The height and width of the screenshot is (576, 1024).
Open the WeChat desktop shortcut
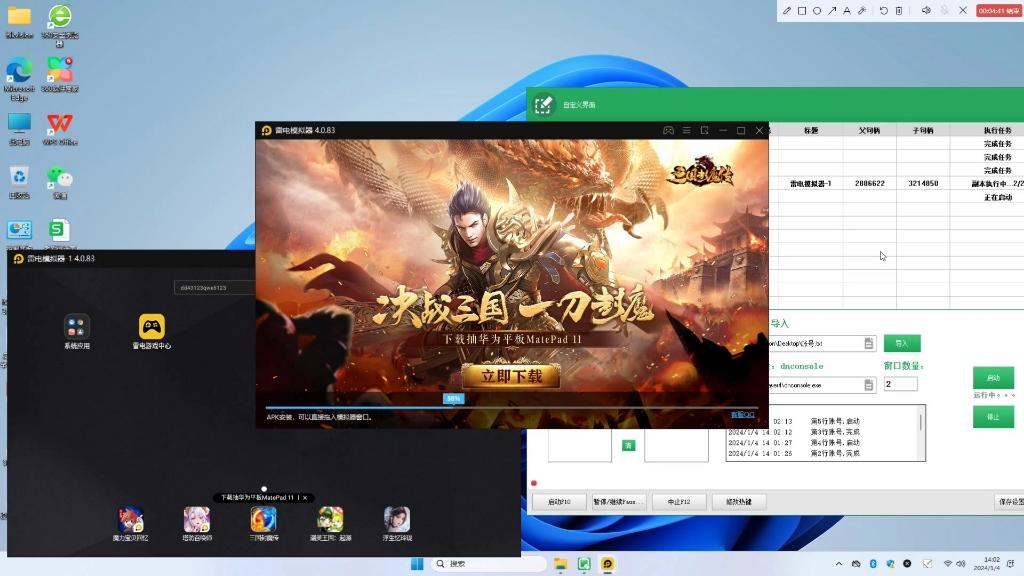coord(59,183)
